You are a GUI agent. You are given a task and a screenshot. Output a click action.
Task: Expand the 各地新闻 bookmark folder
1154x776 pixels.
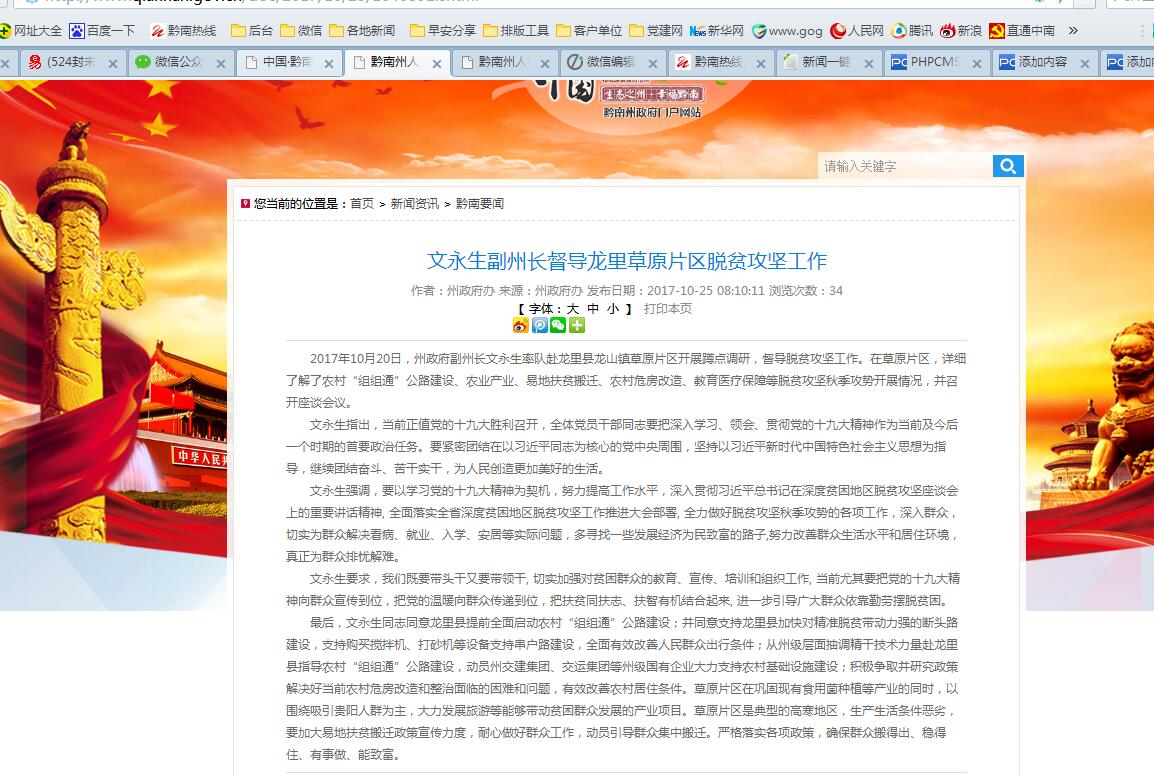[x=362, y=30]
